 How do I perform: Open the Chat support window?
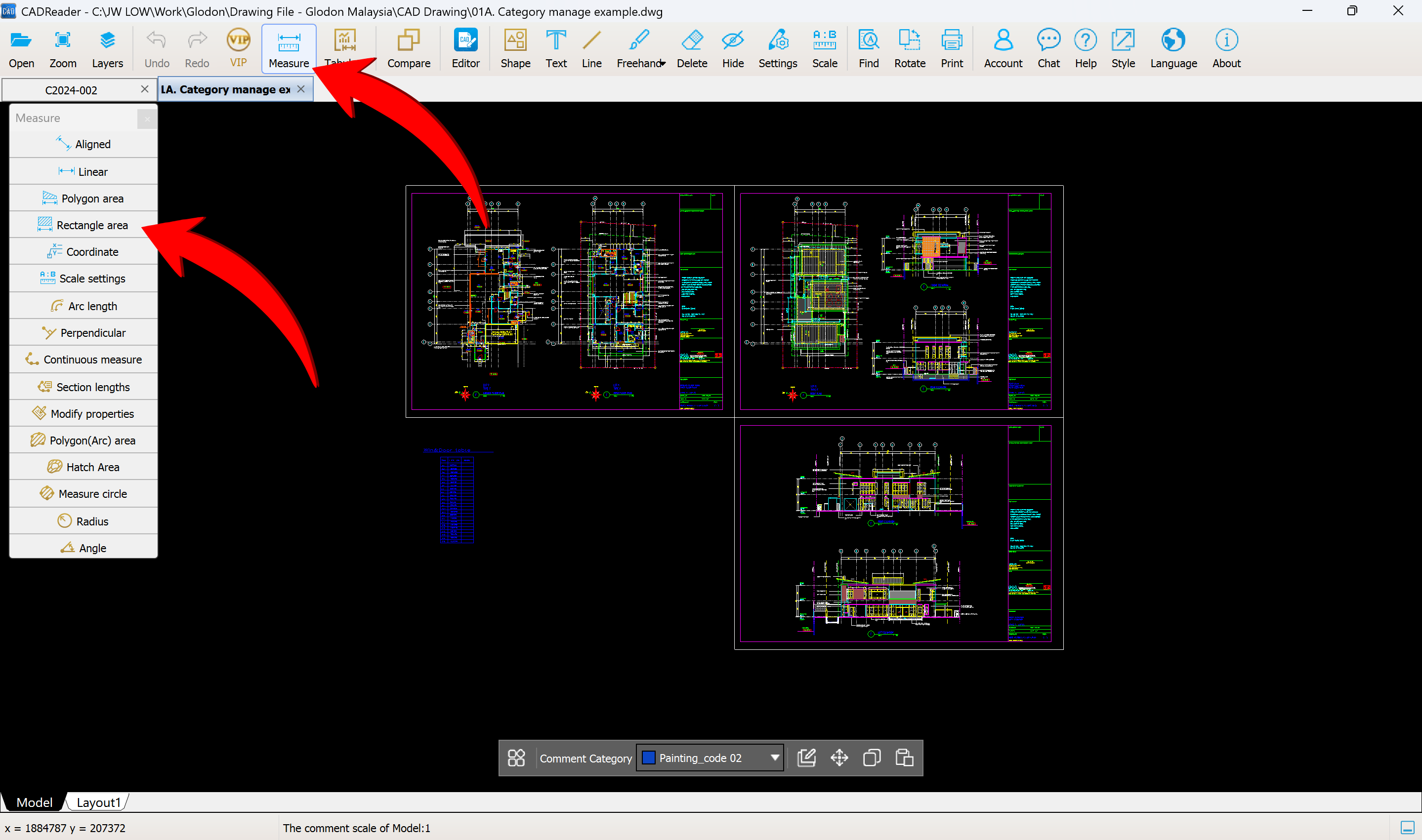click(1048, 49)
